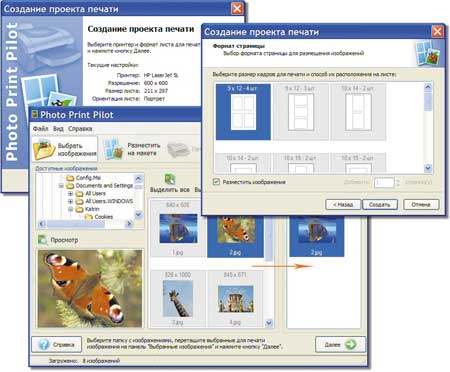
Task: Select the 4.jpg building thumbnail
Action: [x=235, y=298]
